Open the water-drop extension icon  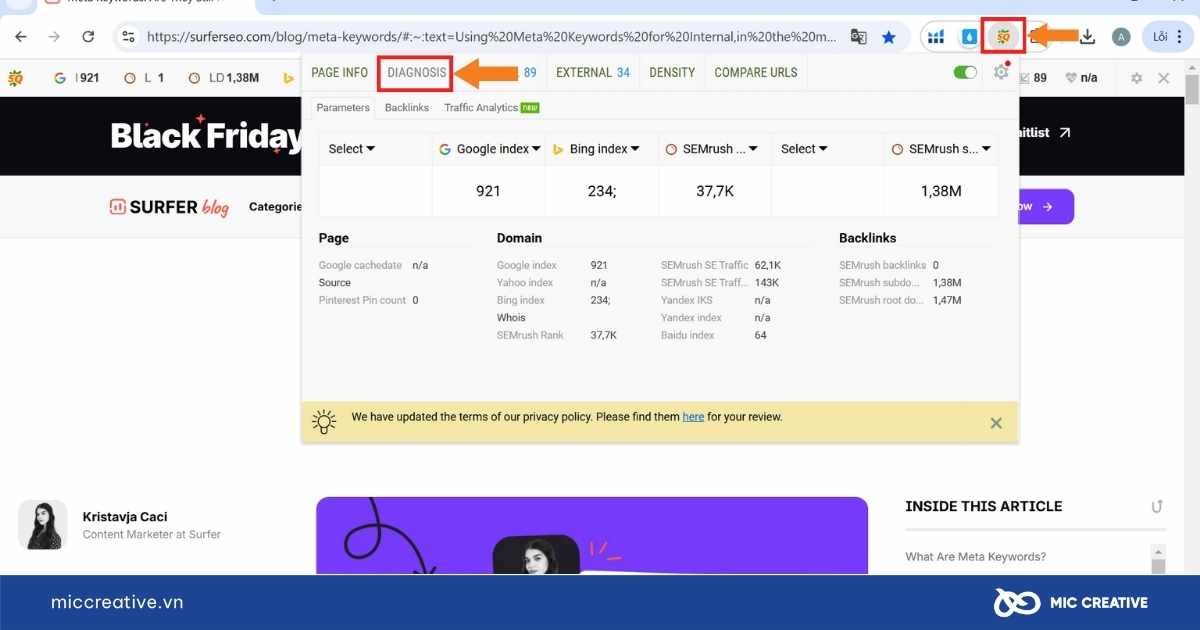969,37
